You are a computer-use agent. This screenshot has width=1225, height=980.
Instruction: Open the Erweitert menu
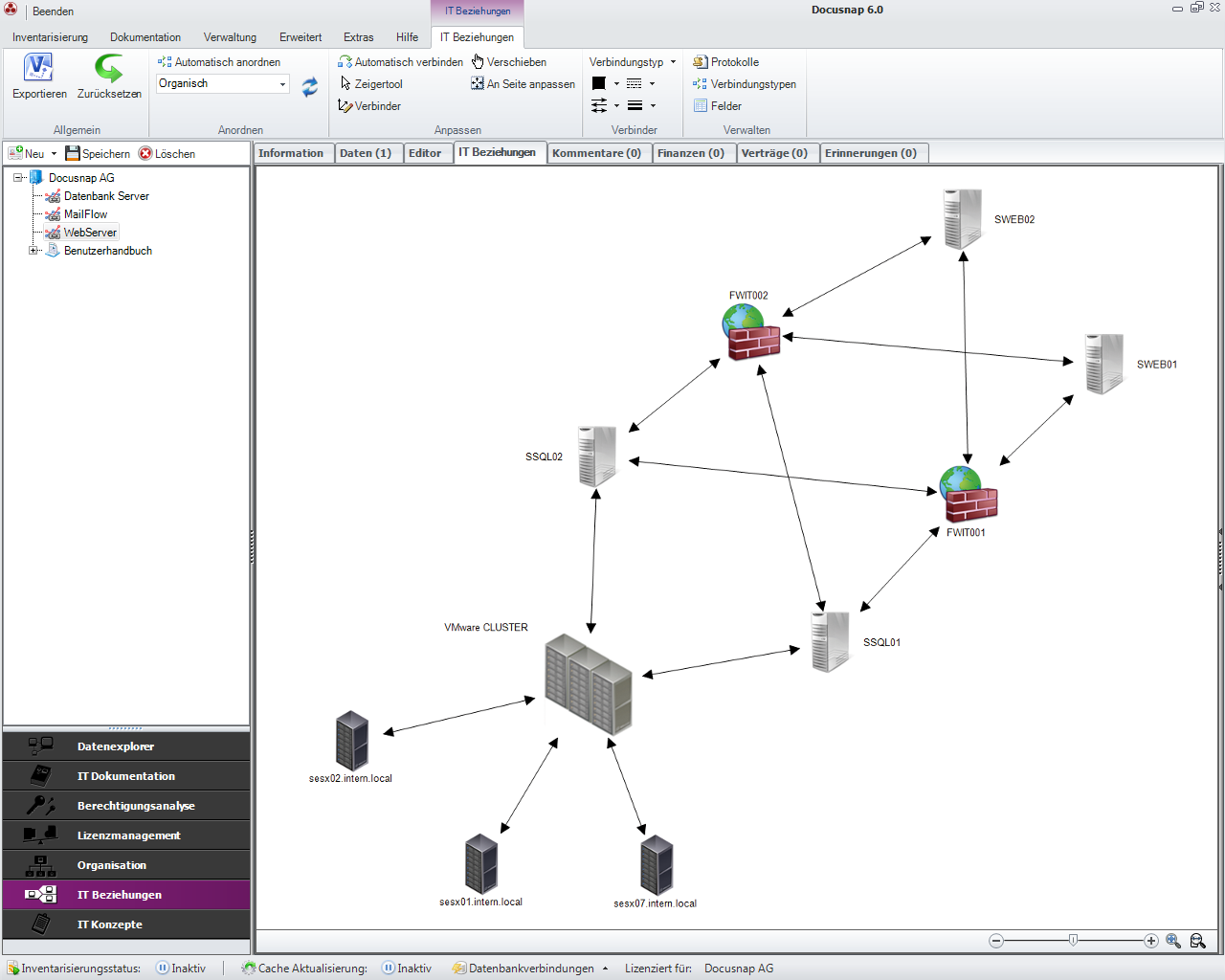tap(301, 37)
